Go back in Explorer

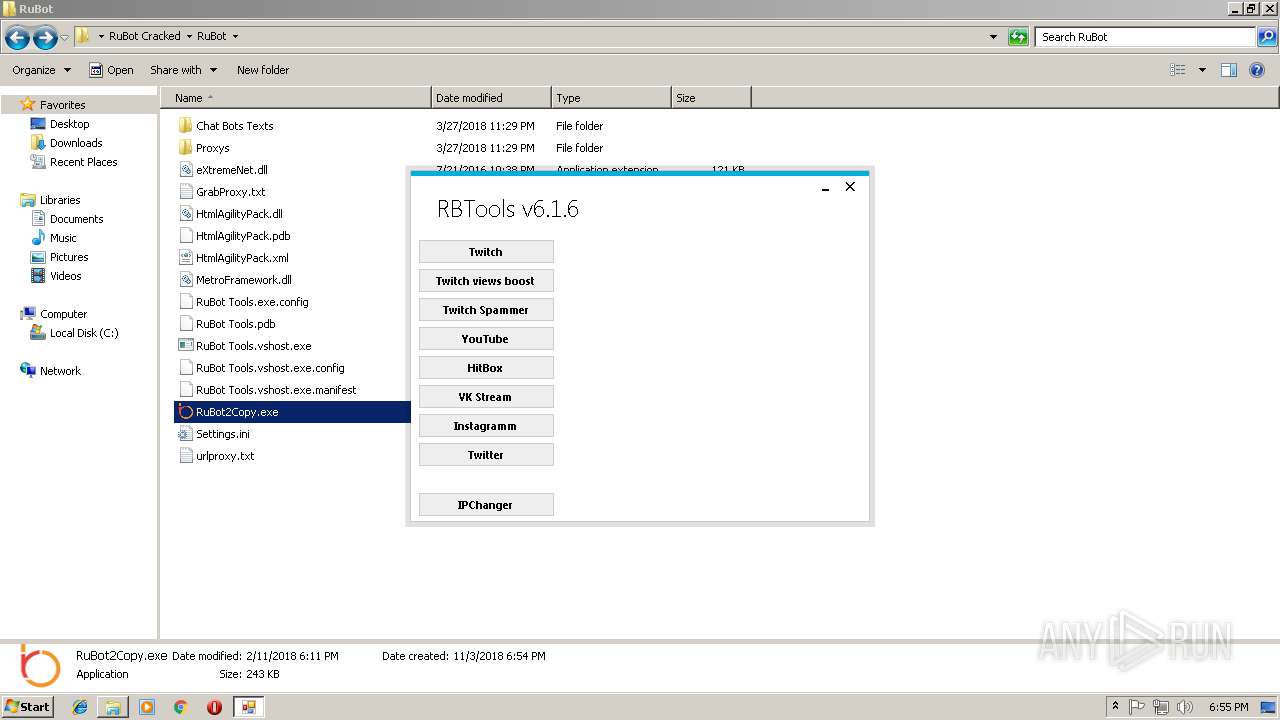point(17,38)
